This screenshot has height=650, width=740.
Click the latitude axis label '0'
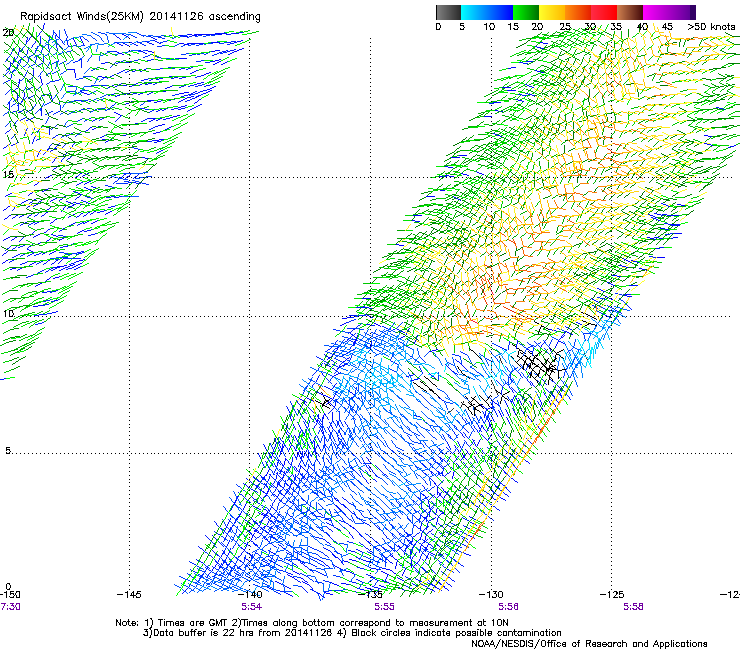tap(8, 587)
